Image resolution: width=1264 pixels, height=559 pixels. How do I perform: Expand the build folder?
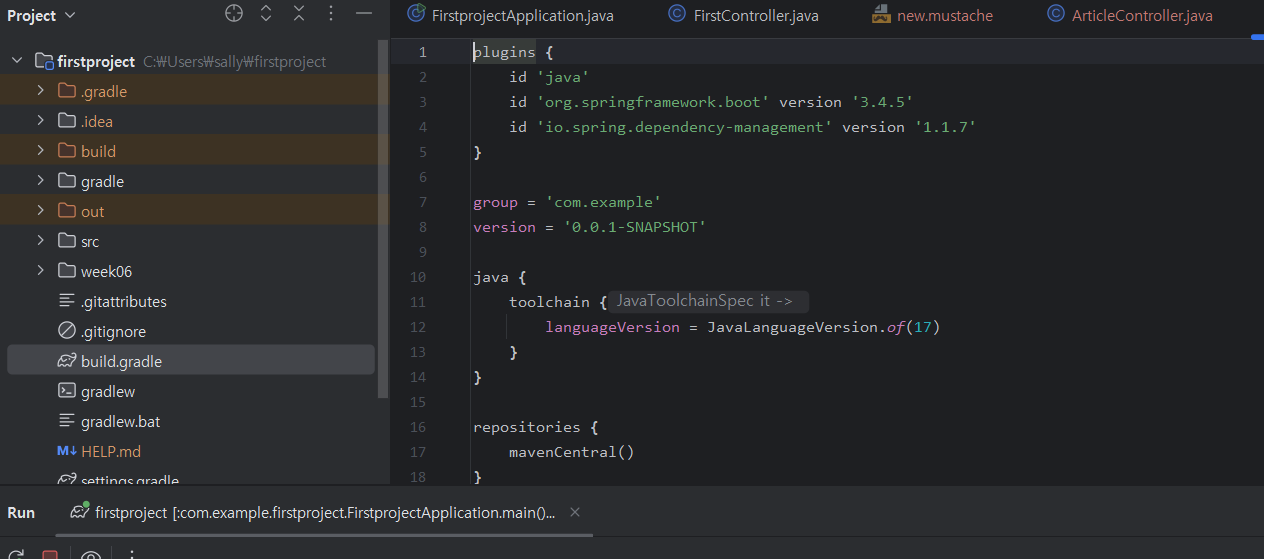coord(40,151)
